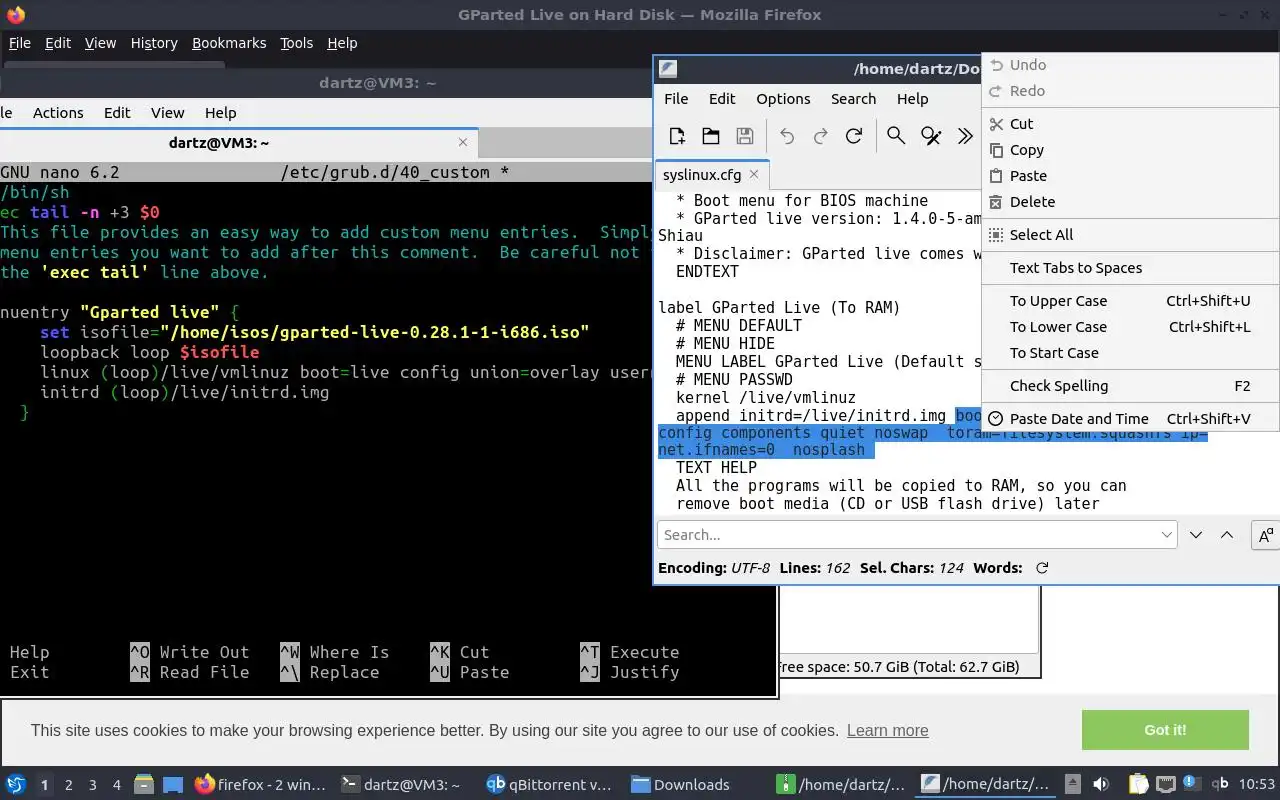This screenshot has width=1280, height=800.
Task: Click FeatherPad's Save floppy disk icon
Action: click(744, 136)
